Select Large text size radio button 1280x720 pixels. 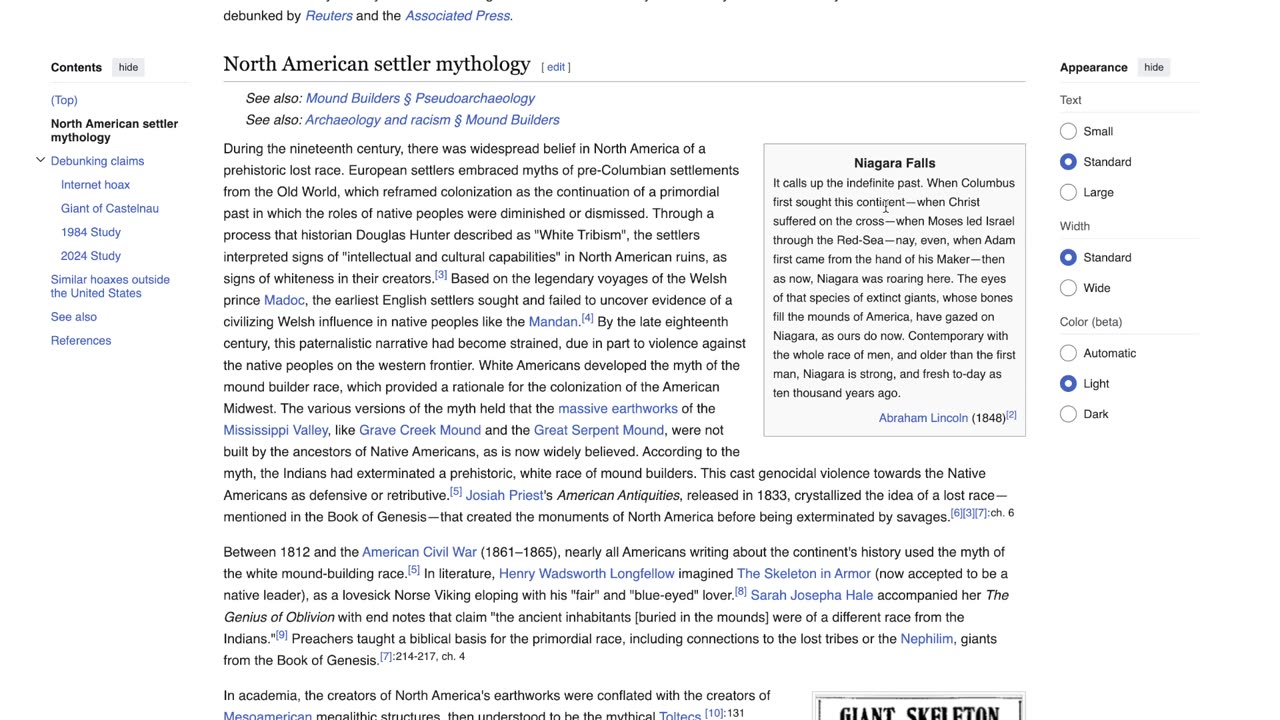click(1068, 192)
